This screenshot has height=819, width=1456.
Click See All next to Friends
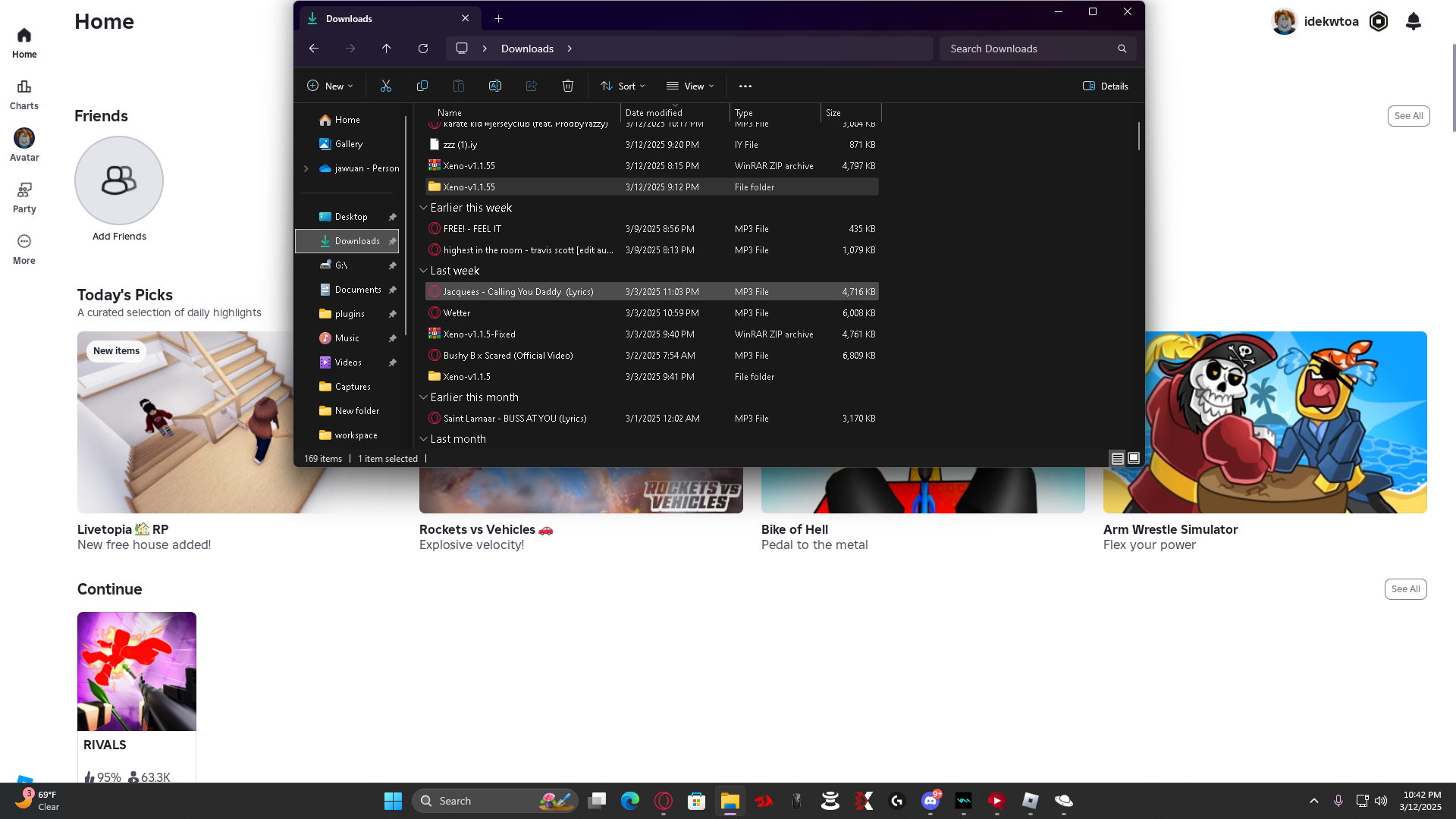[x=1408, y=116]
